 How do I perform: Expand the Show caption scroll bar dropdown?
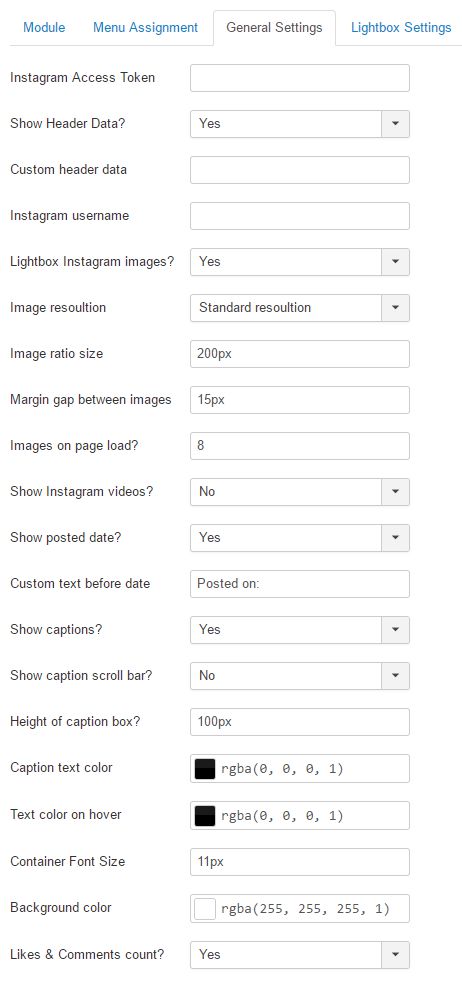tap(300, 676)
